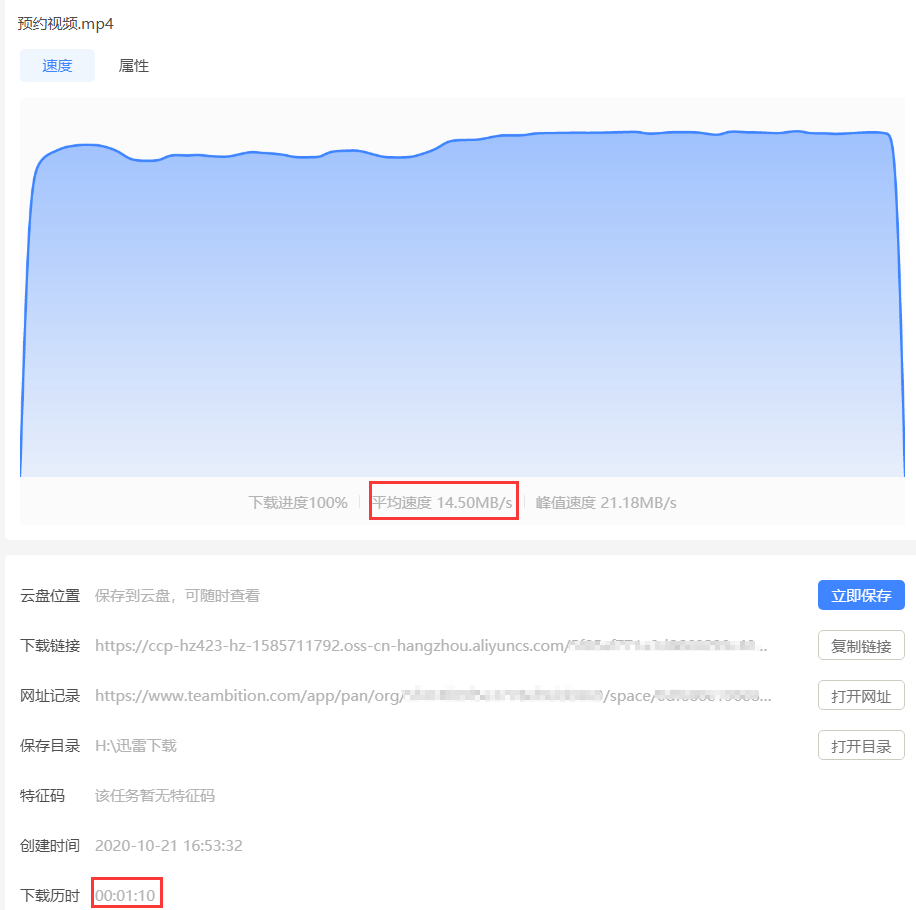
Task: Select the creation time 2020-10-21 16:53:32
Action: (168, 846)
